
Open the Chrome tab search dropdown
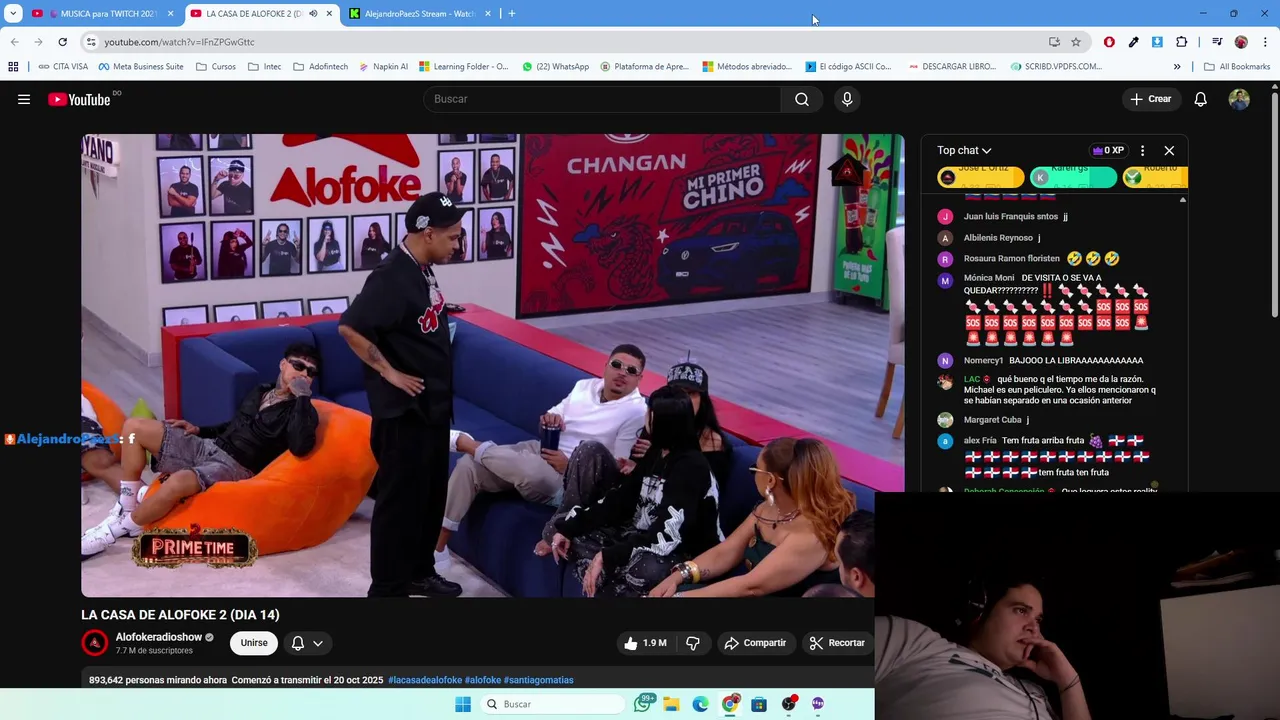pyautogui.click(x=13, y=14)
